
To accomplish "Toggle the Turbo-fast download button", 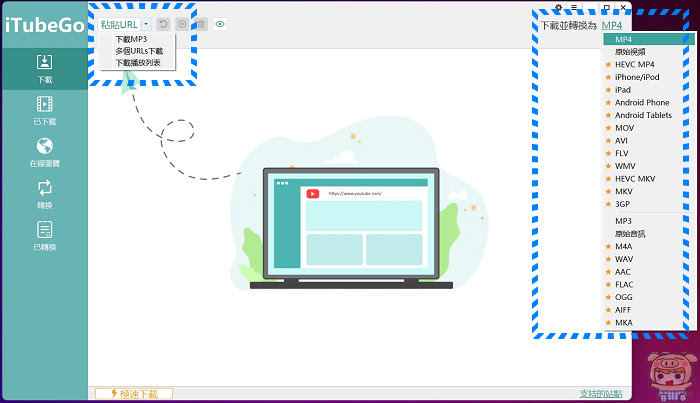I will [x=134, y=394].
